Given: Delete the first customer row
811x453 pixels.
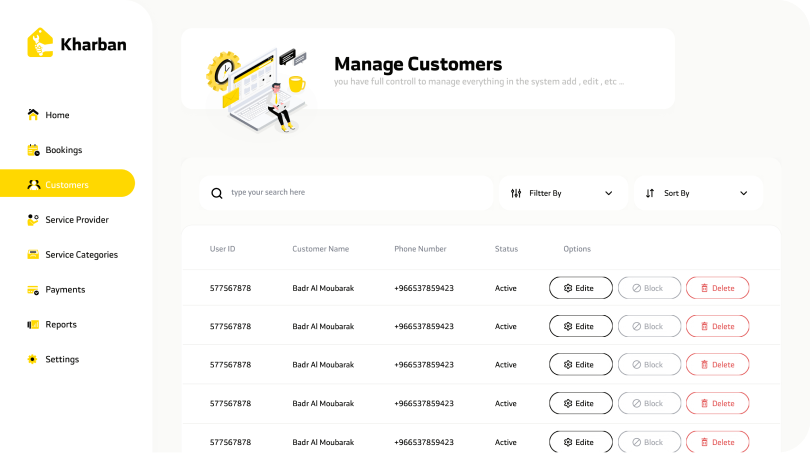Looking at the screenshot, I should [x=717, y=288].
